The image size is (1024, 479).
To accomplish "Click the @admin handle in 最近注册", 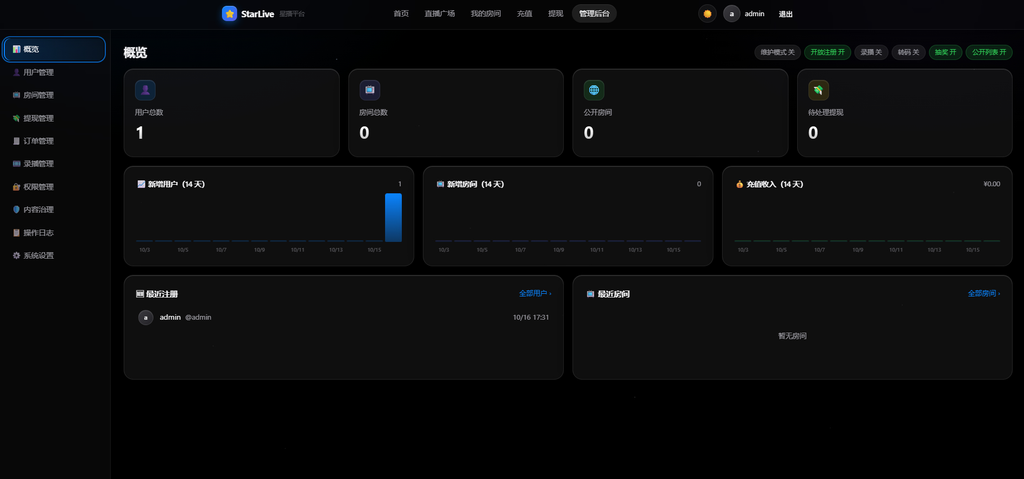I will click(198, 318).
